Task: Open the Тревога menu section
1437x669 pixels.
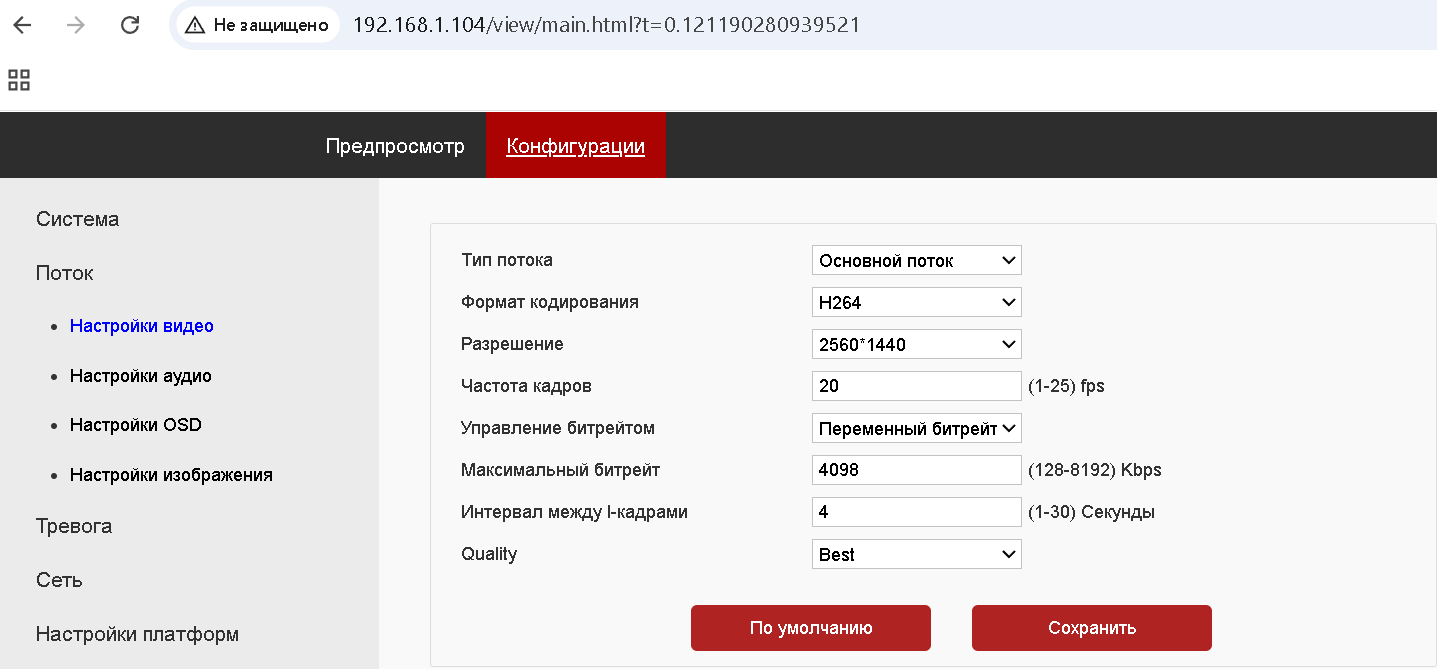Action: pyautogui.click(x=74, y=526)
